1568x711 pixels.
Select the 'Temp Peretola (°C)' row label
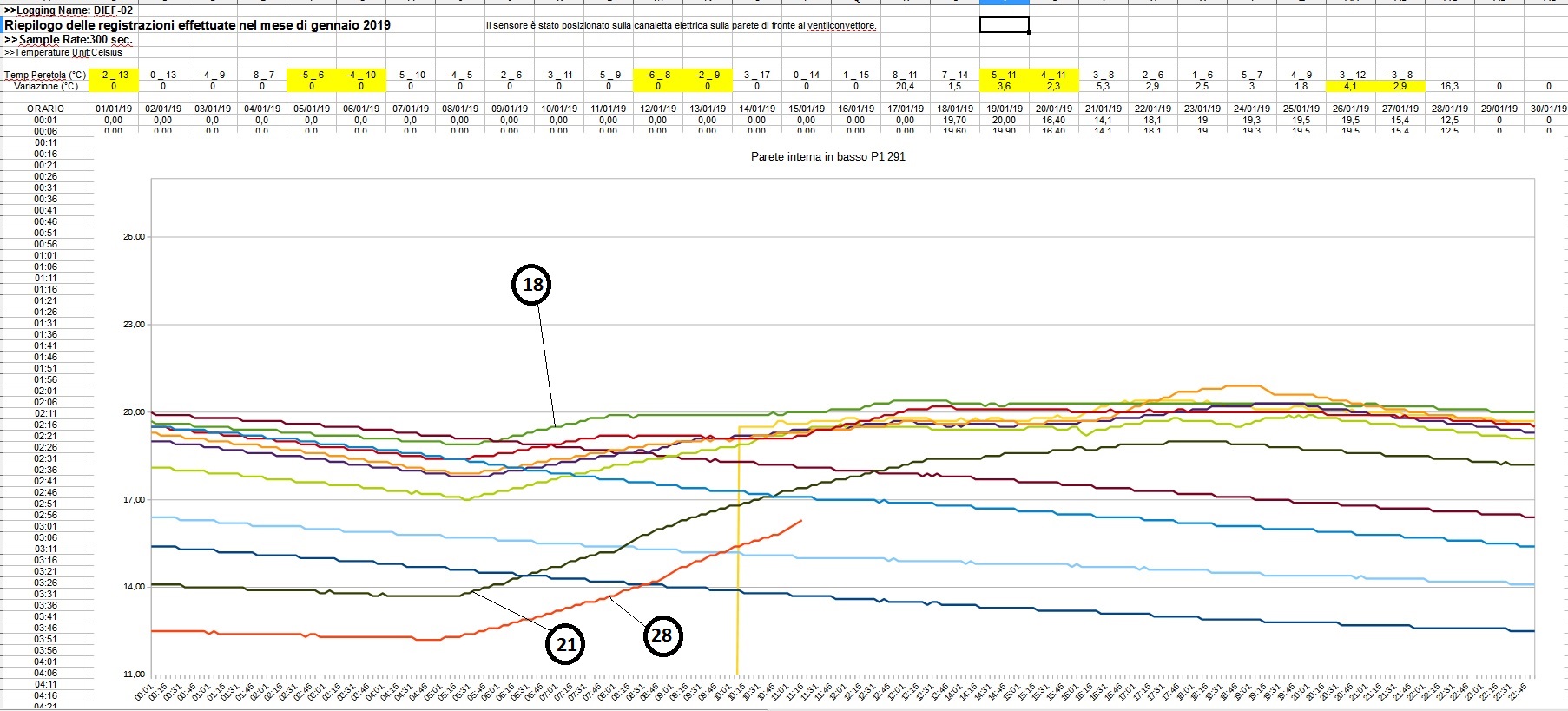[x=45, y=75]
